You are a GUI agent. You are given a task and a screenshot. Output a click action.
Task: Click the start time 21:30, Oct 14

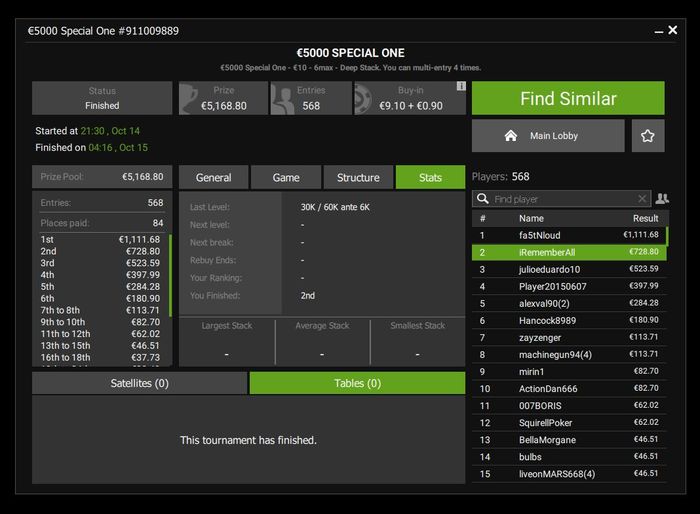coord(110,131)
